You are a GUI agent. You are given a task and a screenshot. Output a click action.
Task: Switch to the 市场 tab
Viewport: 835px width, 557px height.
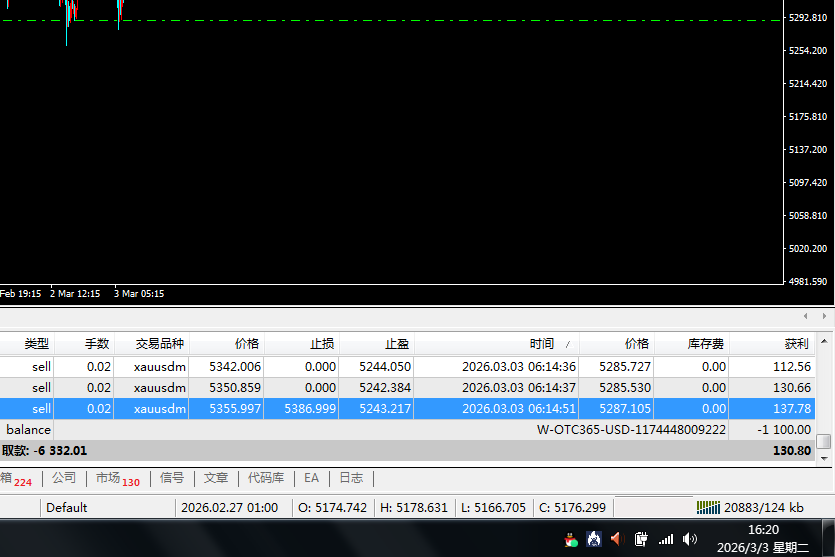pyautogui.click(x=116, y=478)
